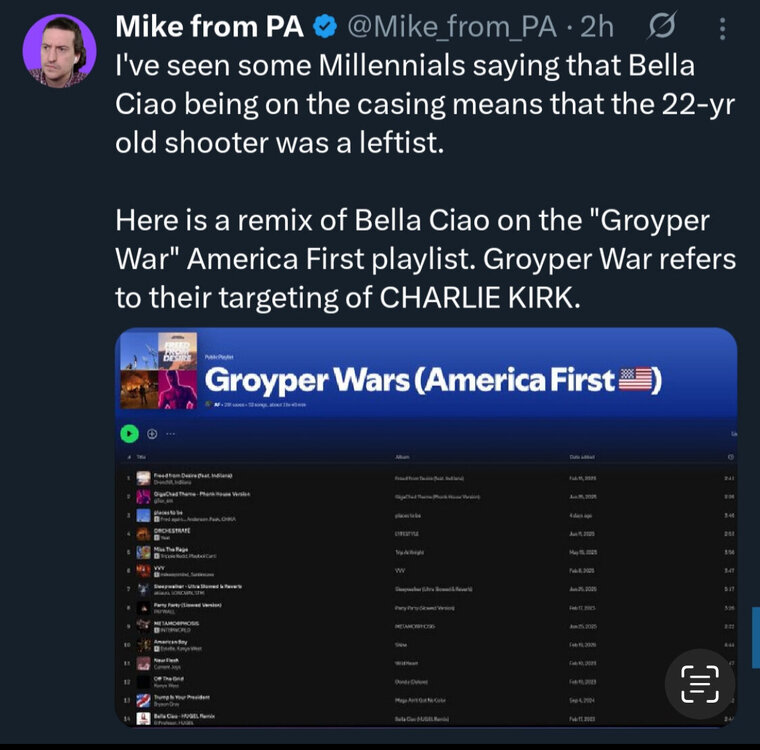Image resolution: width=760 pixels, height=750 pixels.
Task: Open the playlist's three-dot options
Action: coord(171,434)
